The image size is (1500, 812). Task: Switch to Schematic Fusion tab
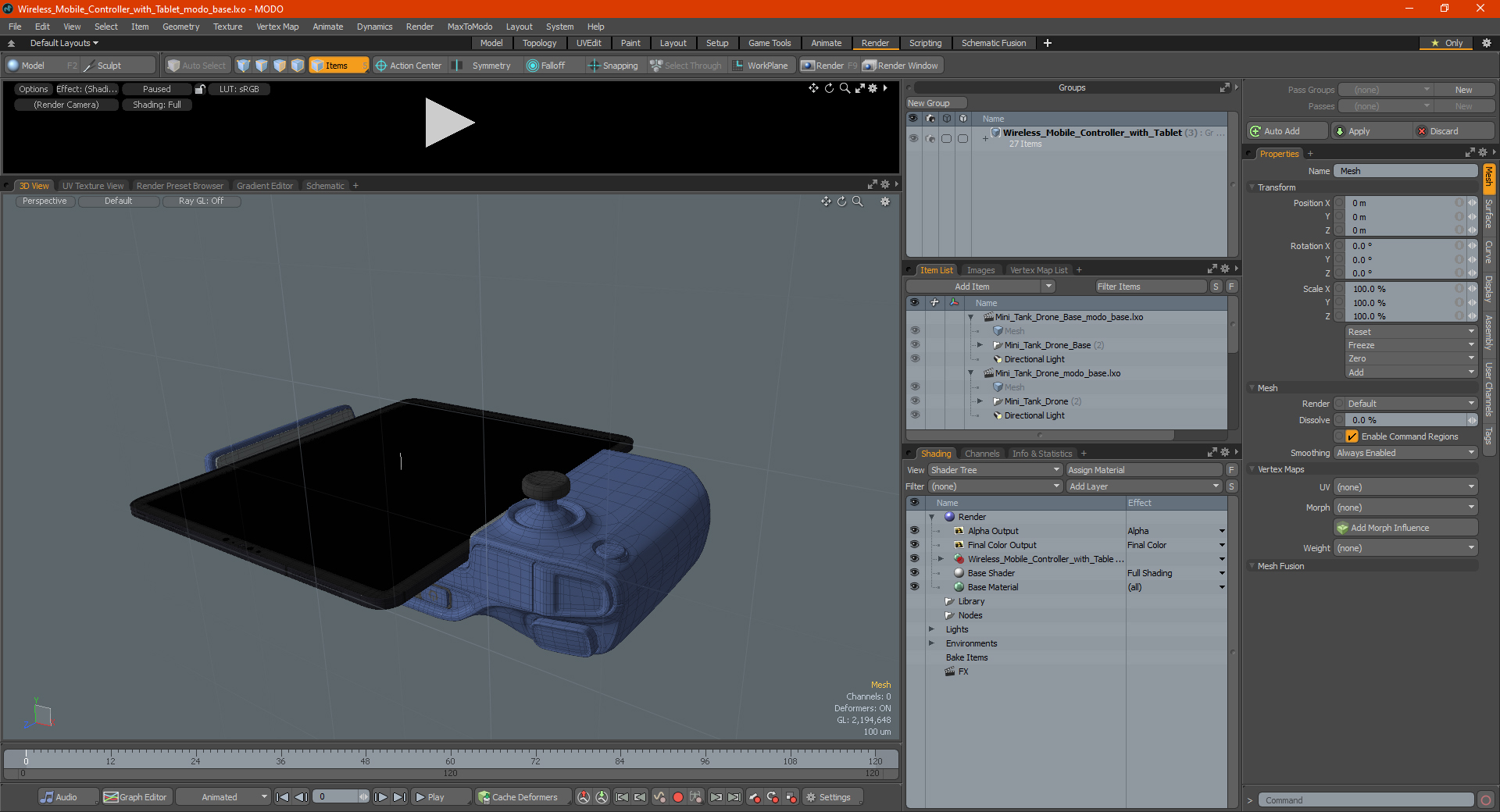pyautogui.click(x=994, y=43)
